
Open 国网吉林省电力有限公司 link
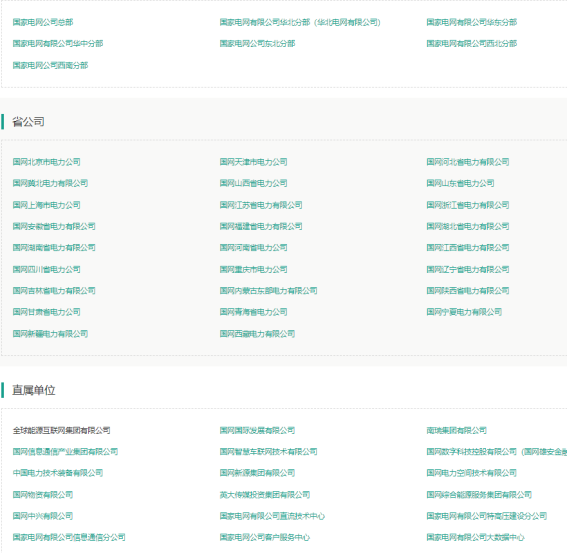[54, 291]
